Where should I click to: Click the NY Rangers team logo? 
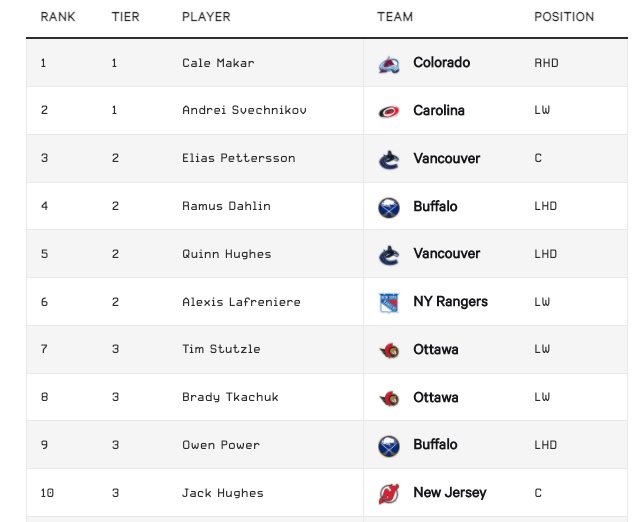click(x=389, y=302)
